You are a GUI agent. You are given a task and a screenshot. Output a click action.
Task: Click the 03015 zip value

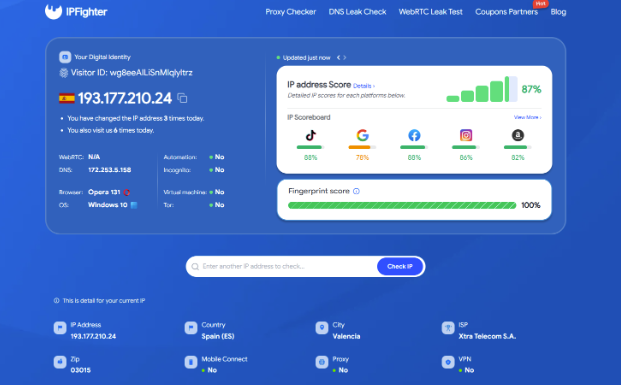pos(80,370)
